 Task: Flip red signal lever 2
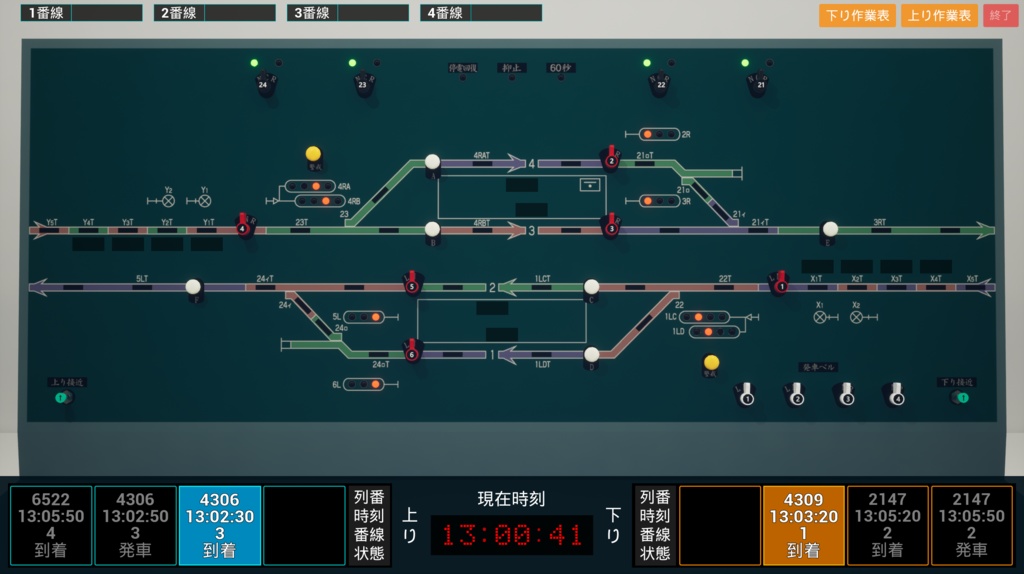(x=611, y=158)
